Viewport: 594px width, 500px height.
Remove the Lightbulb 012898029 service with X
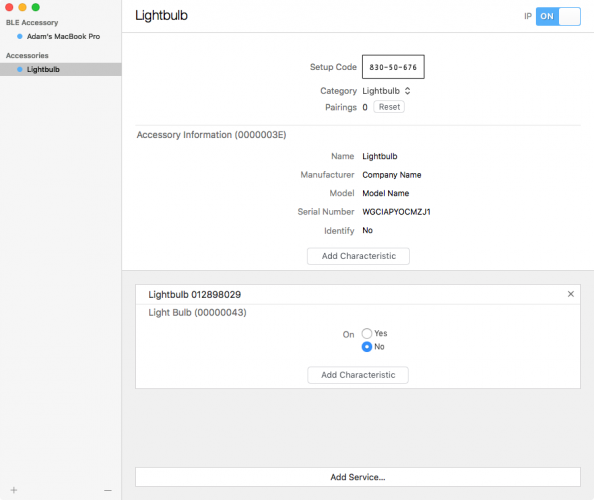(571, 294)
